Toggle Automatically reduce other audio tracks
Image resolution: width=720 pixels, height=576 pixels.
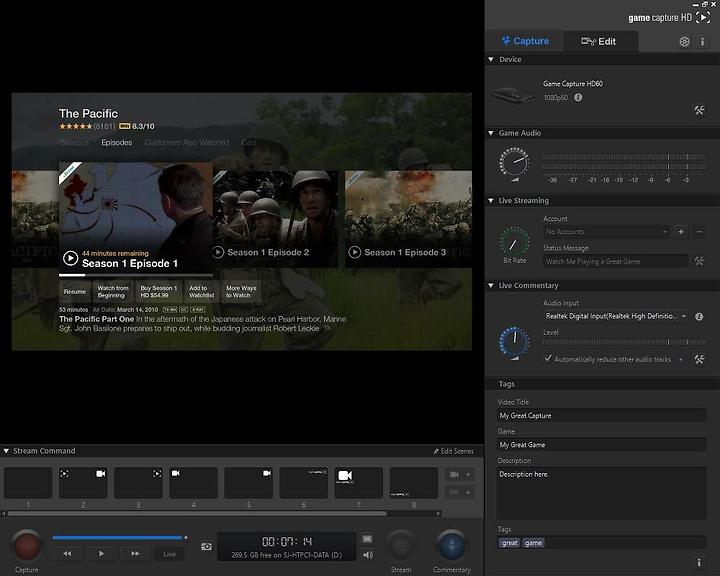548,359
